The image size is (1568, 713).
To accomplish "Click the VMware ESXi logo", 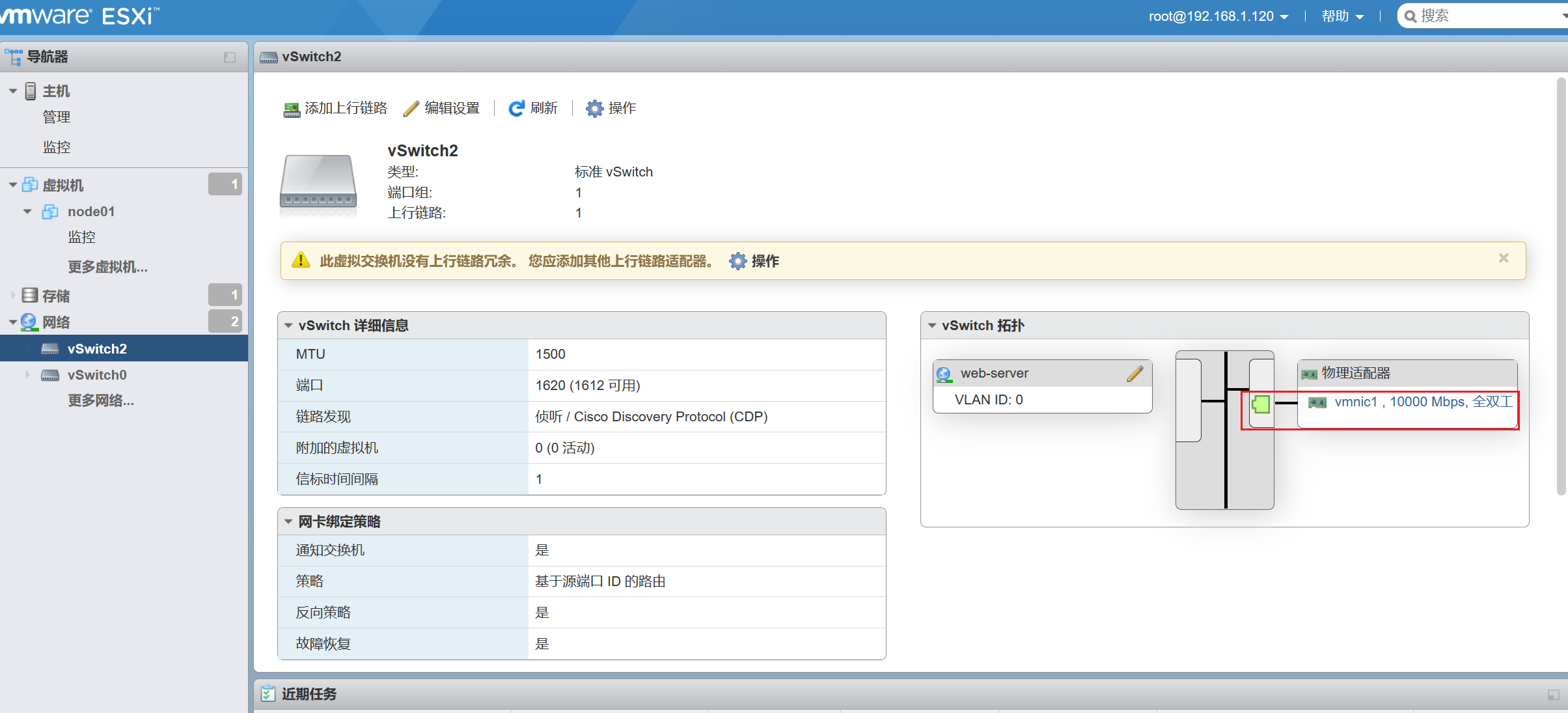I will point(79,16).
